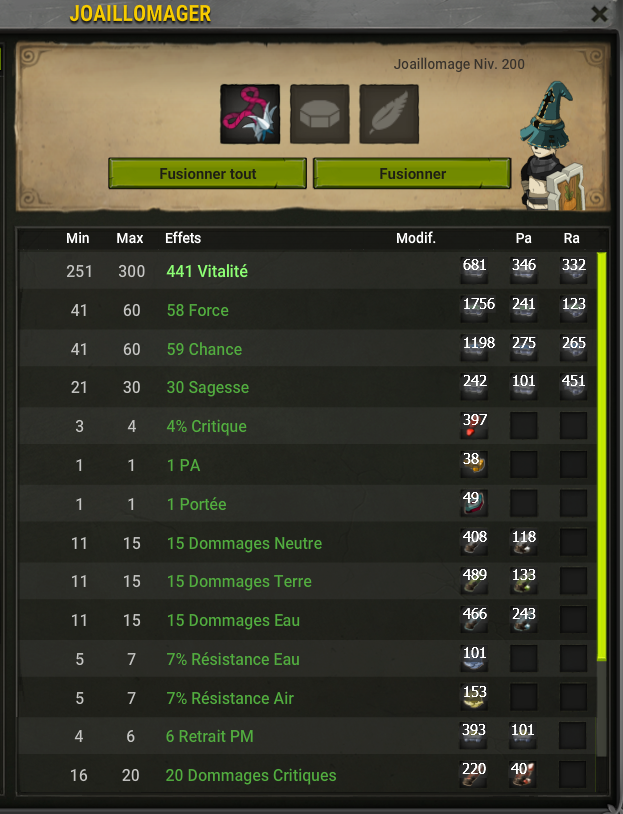Viewport: 623px width, 814px height.
Task: Select the Pa Dommages Critiques rune 40
Action: pos(523,775)
